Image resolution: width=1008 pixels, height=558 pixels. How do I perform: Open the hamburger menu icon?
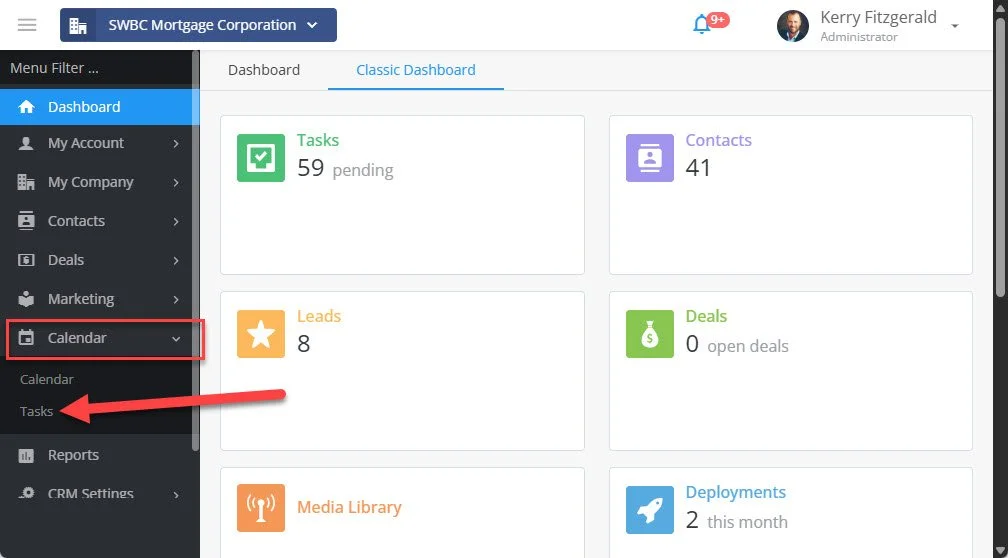(27, 25)
